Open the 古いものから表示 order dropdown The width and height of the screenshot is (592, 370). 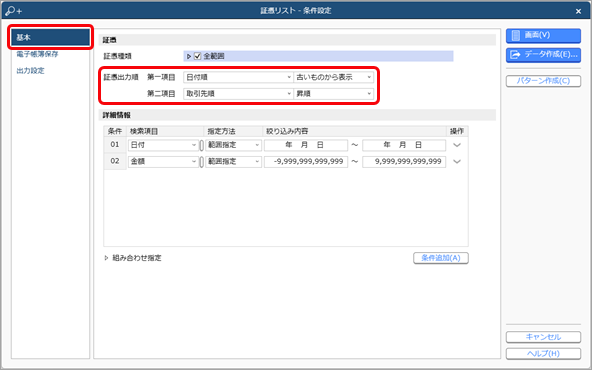pos(334,77)
